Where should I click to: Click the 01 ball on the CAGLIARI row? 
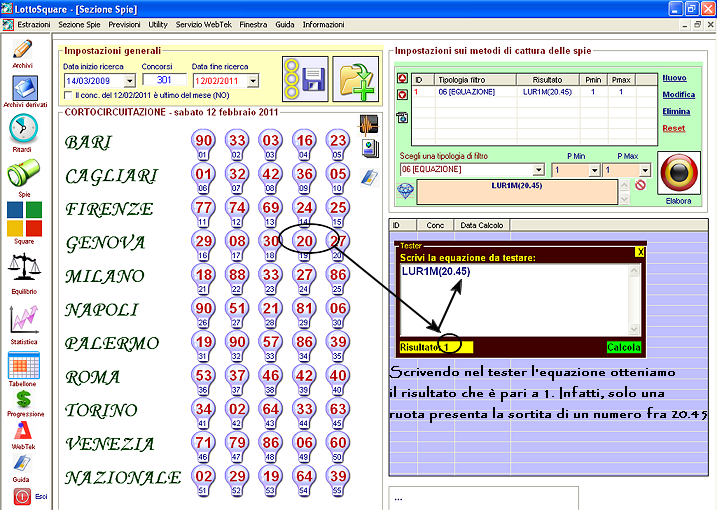[x=203, y=174]
